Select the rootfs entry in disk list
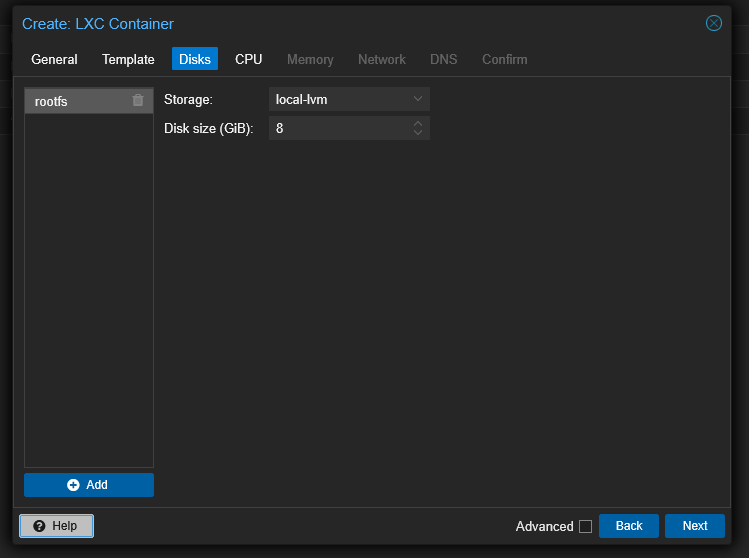Viewport: 749px width, 558px height. coord(89,101)
